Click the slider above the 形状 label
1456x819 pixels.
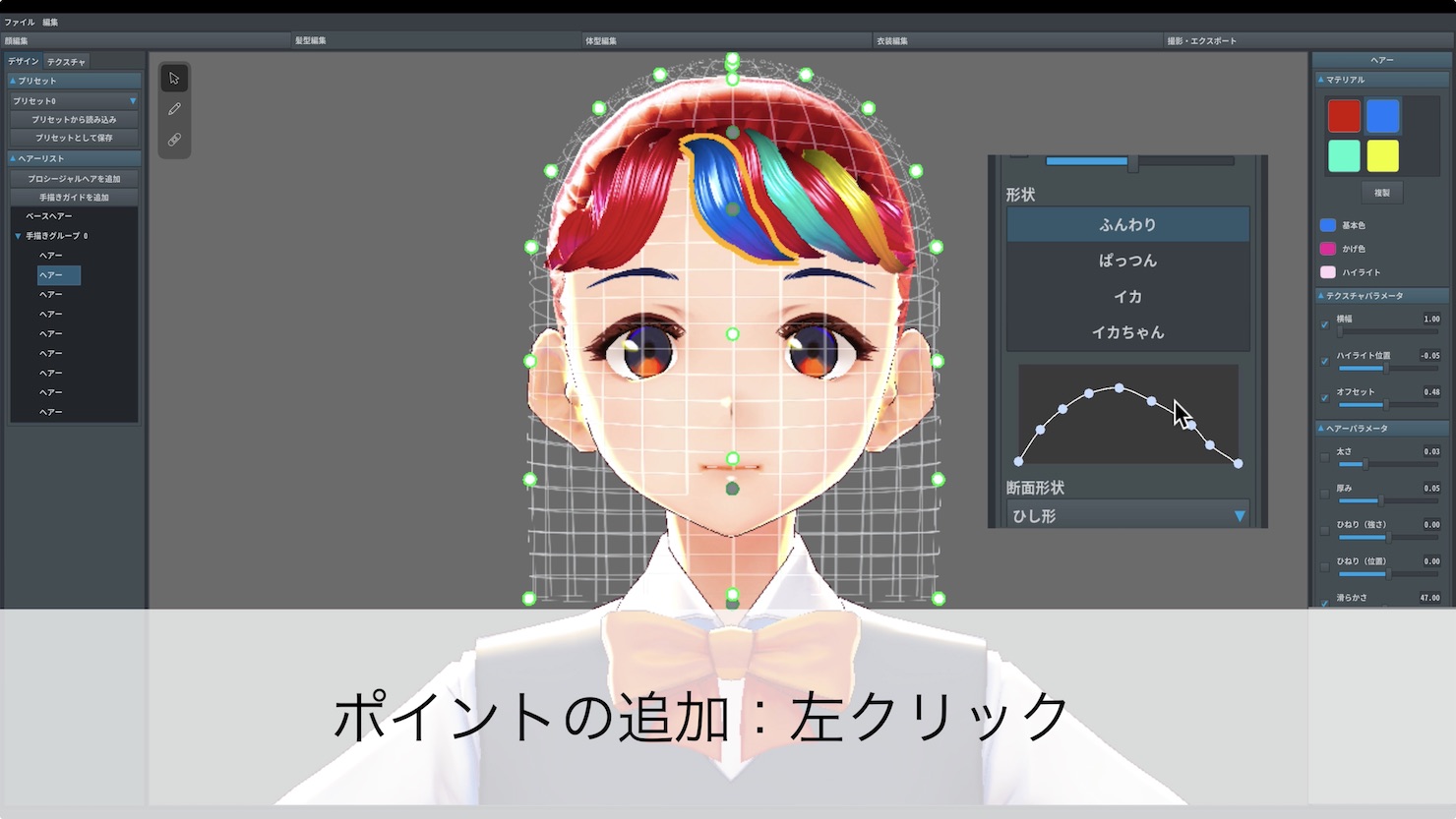(x=1138, y=161)
